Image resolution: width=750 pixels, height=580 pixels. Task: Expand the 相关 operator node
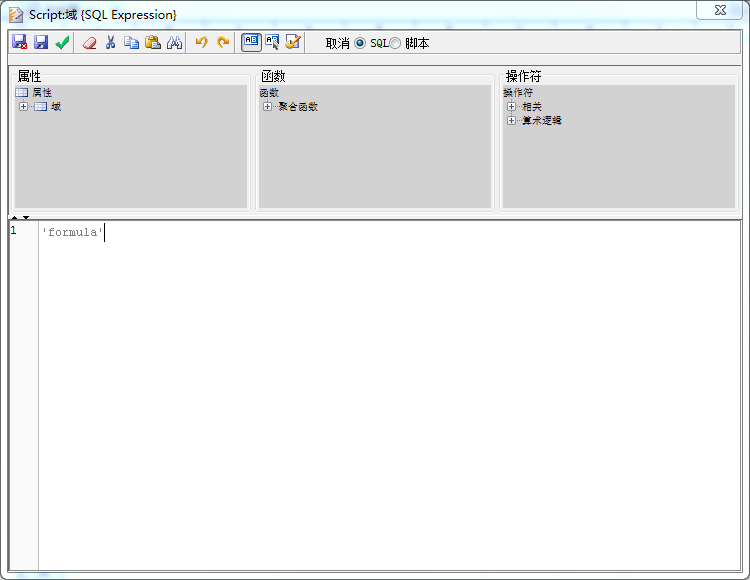point(511,106)
